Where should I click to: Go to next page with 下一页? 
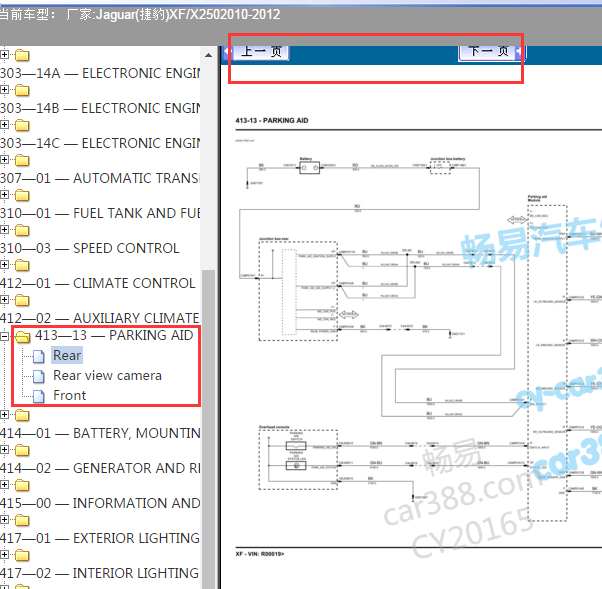coord(489,51)
